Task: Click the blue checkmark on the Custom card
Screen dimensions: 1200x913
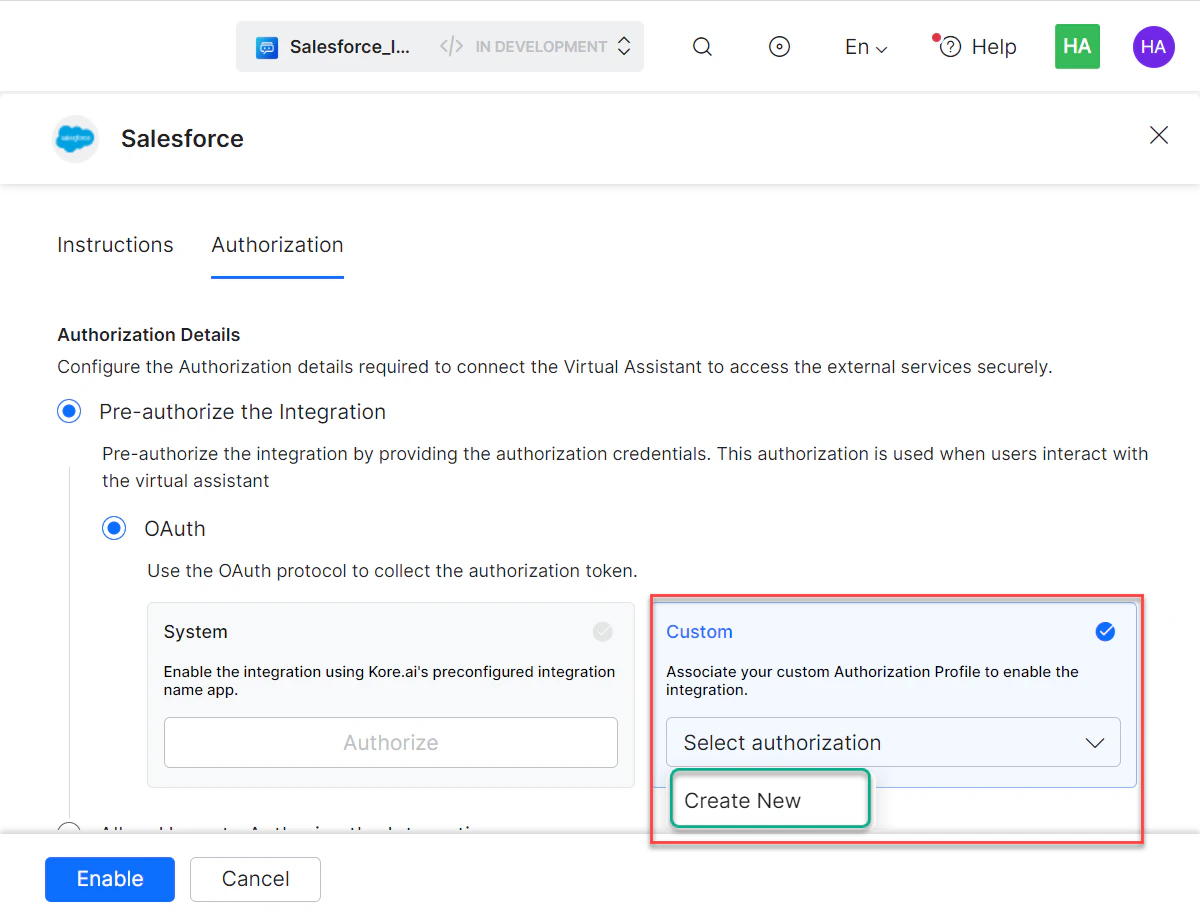Action: (1105, 631)
